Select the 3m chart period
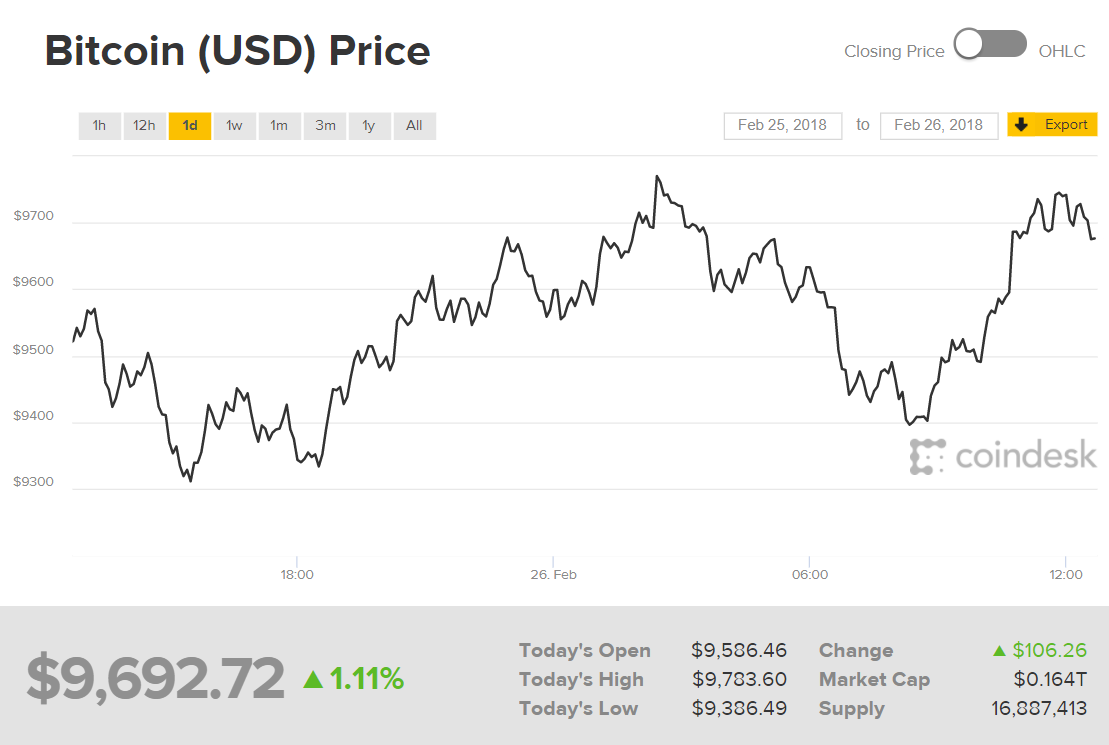Viewport: 1109px width, 745px height. pos(324,125)
